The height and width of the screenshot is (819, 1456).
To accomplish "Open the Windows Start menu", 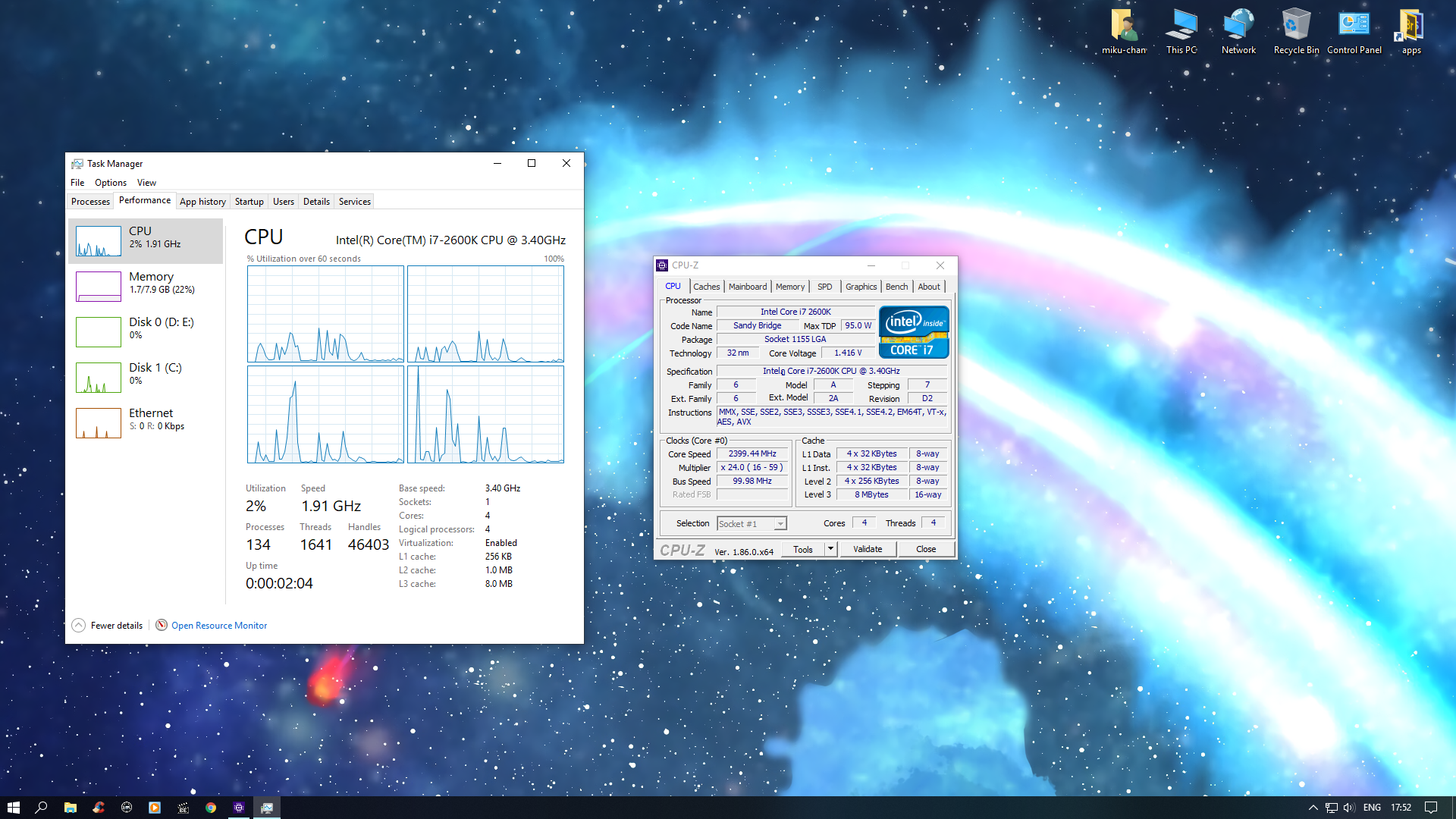I will (14, 808).
